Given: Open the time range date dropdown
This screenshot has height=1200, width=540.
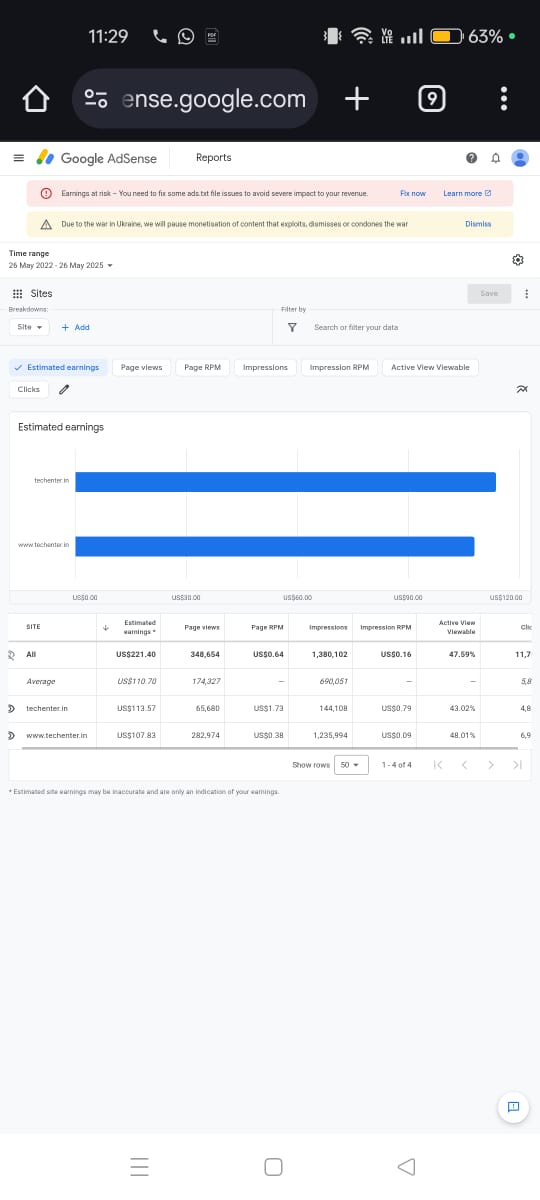Looking at the screenshot, I should [61, 266].
